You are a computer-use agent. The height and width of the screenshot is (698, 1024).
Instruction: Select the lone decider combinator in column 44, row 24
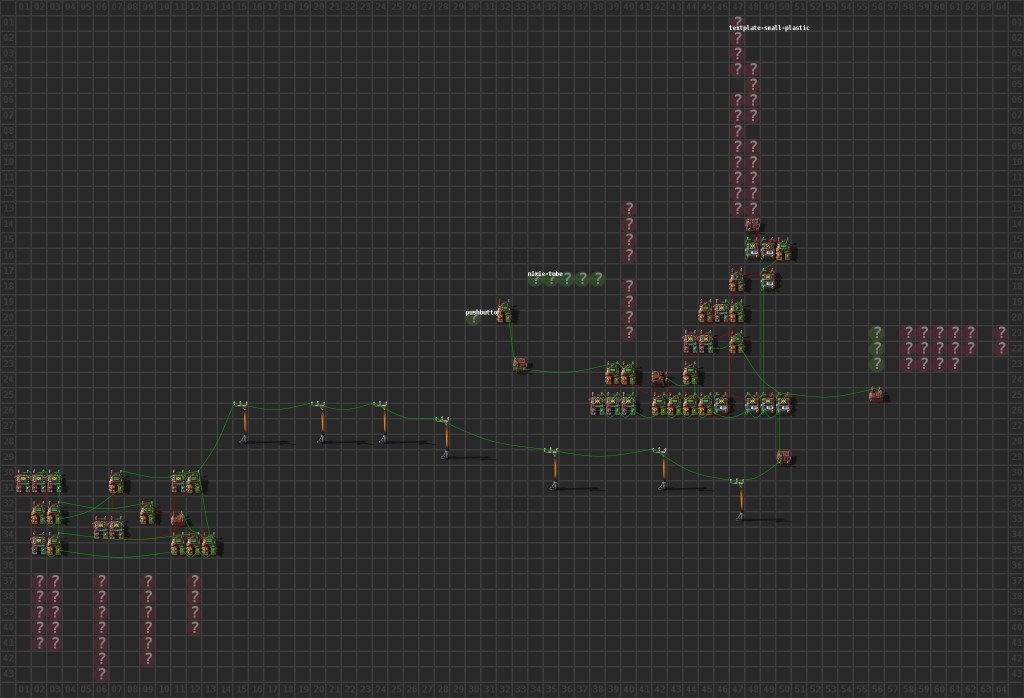[x=691, y=373]
